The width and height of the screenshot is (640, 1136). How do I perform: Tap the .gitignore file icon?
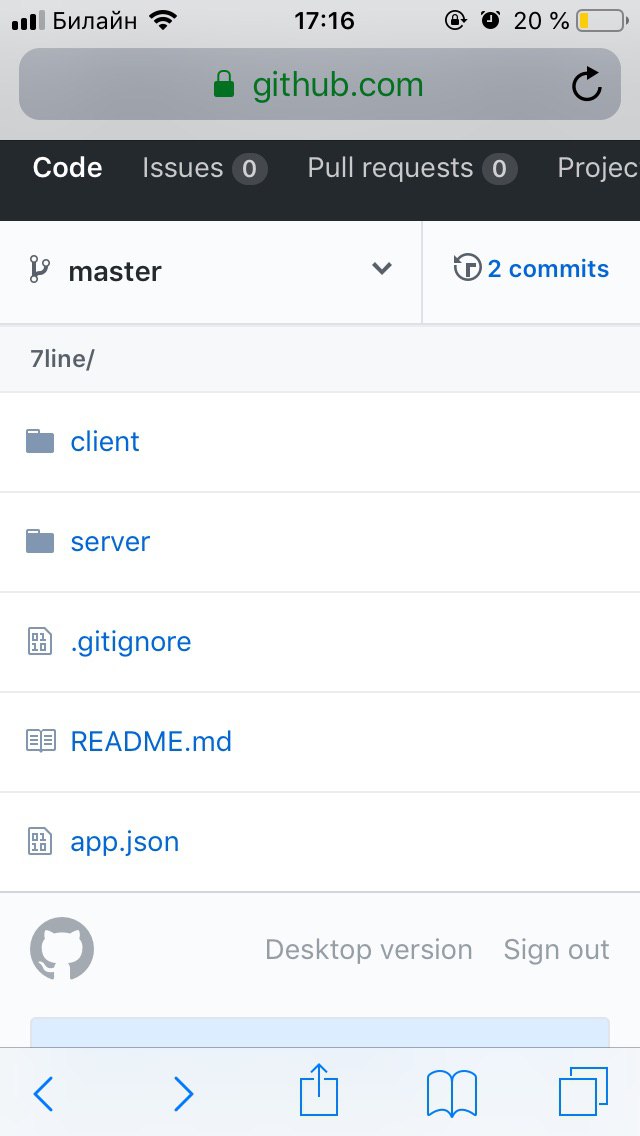pyautogui.click(x=40, y=641)
